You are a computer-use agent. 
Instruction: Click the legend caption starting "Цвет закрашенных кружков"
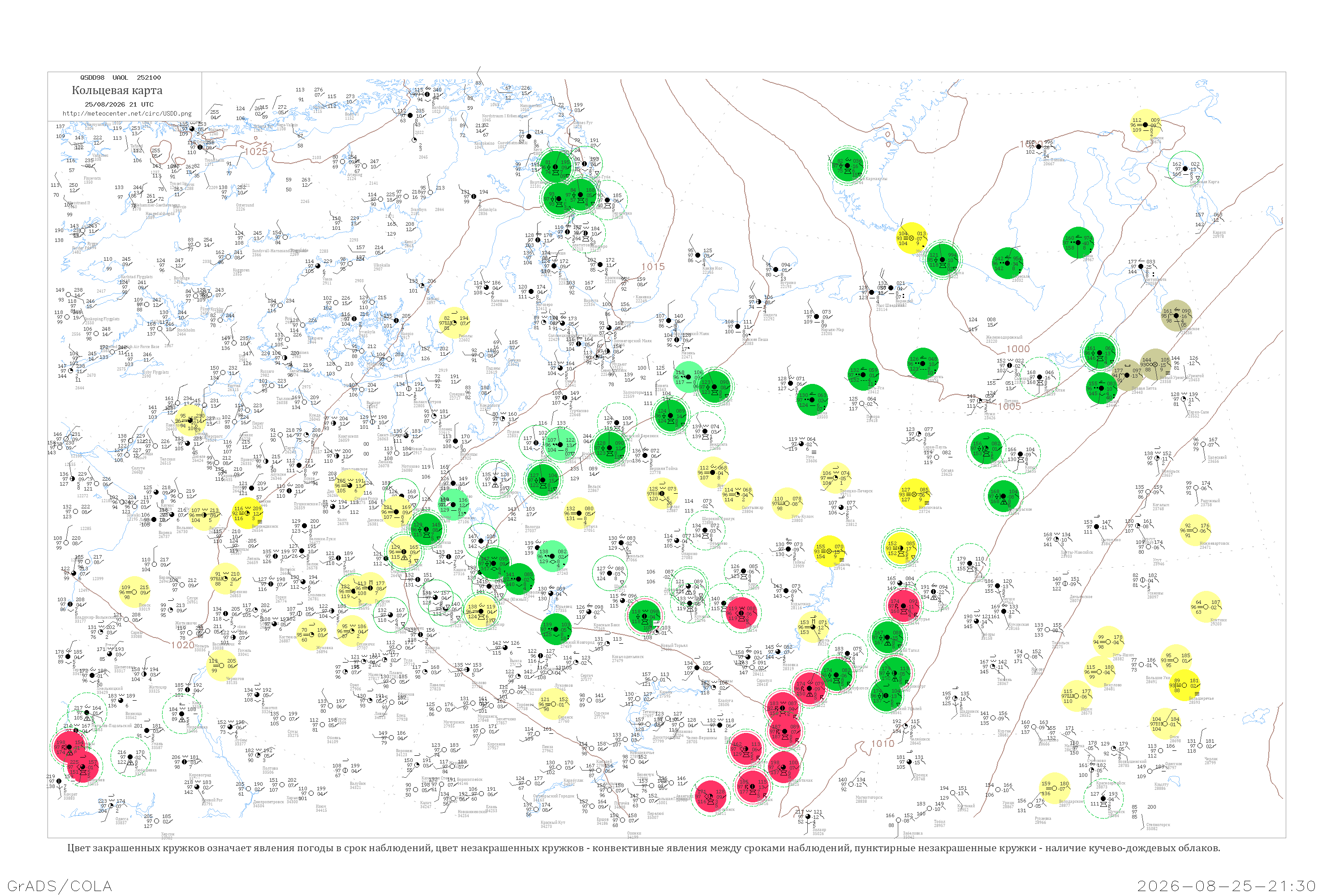tap(643, 848)
